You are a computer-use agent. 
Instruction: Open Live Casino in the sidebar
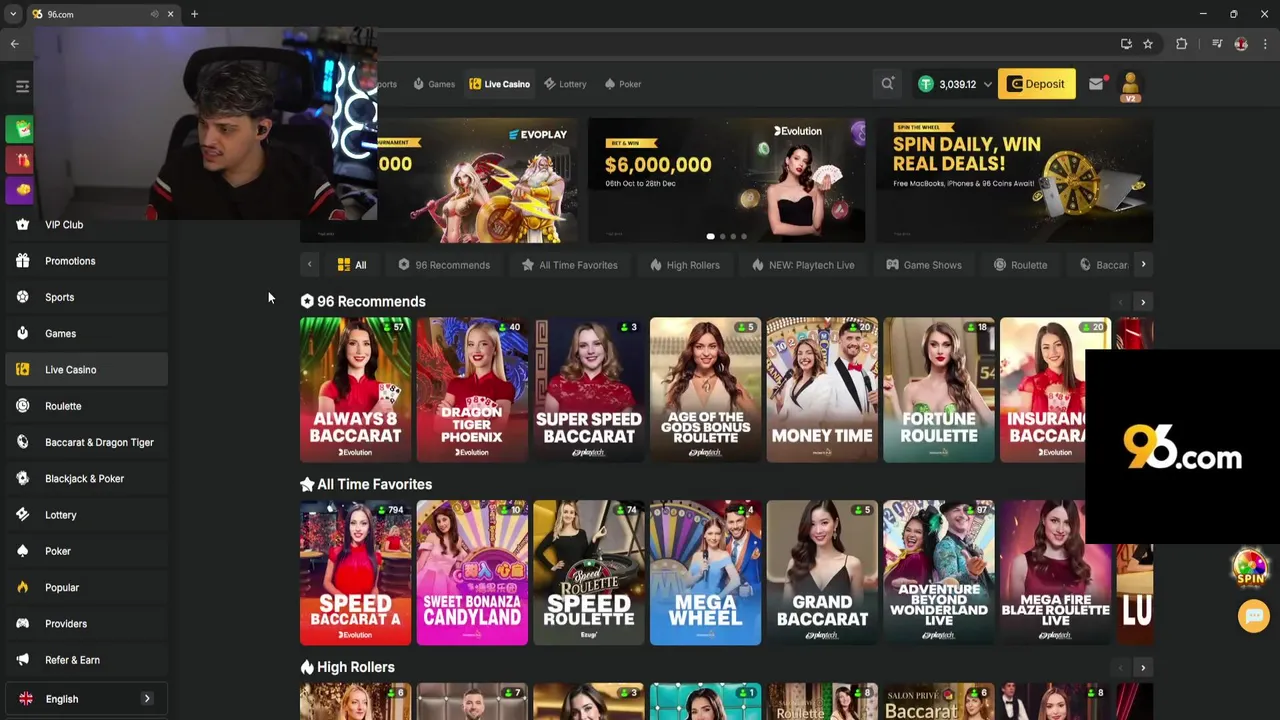86,370
